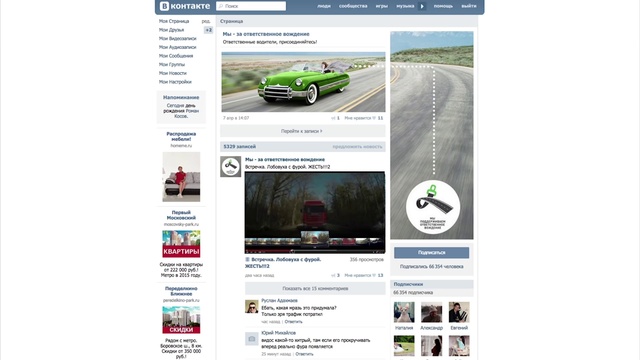Open subscriber Евгений avatar
Viewport: 640px width, 360px height.
coord(459,312)
